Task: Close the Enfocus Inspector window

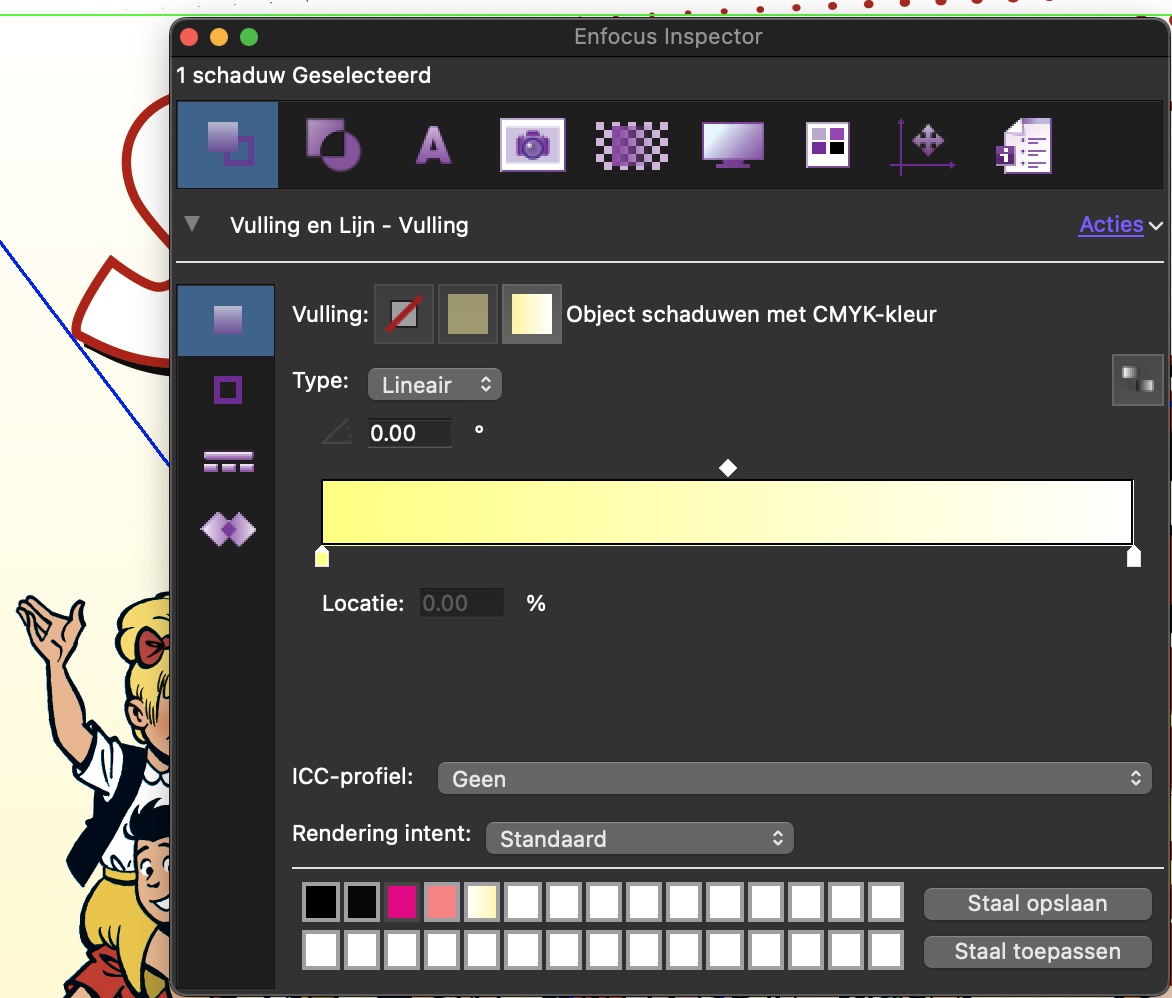Action: (x=189, y=37)
